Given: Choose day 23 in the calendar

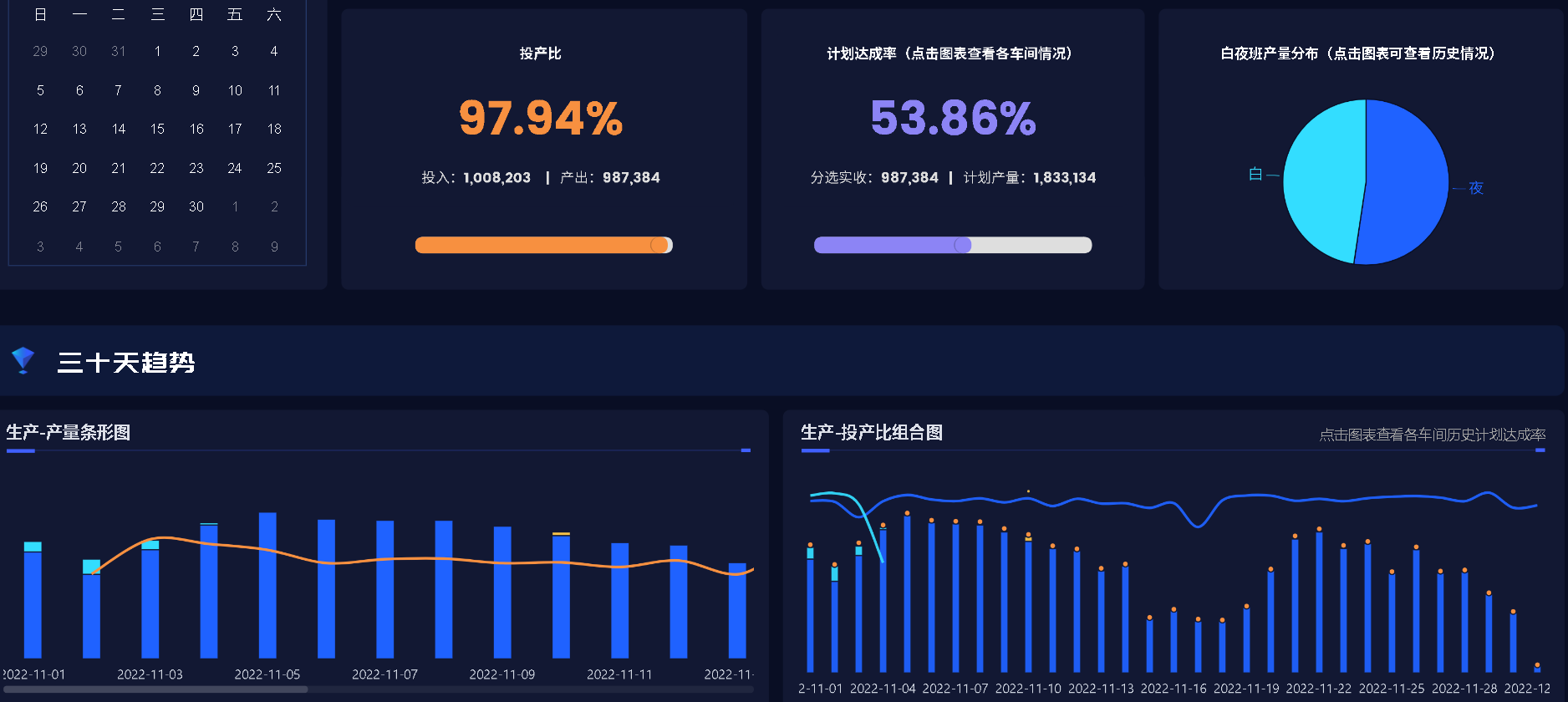Looking at the screenshot, I should (x=196, y=168).
